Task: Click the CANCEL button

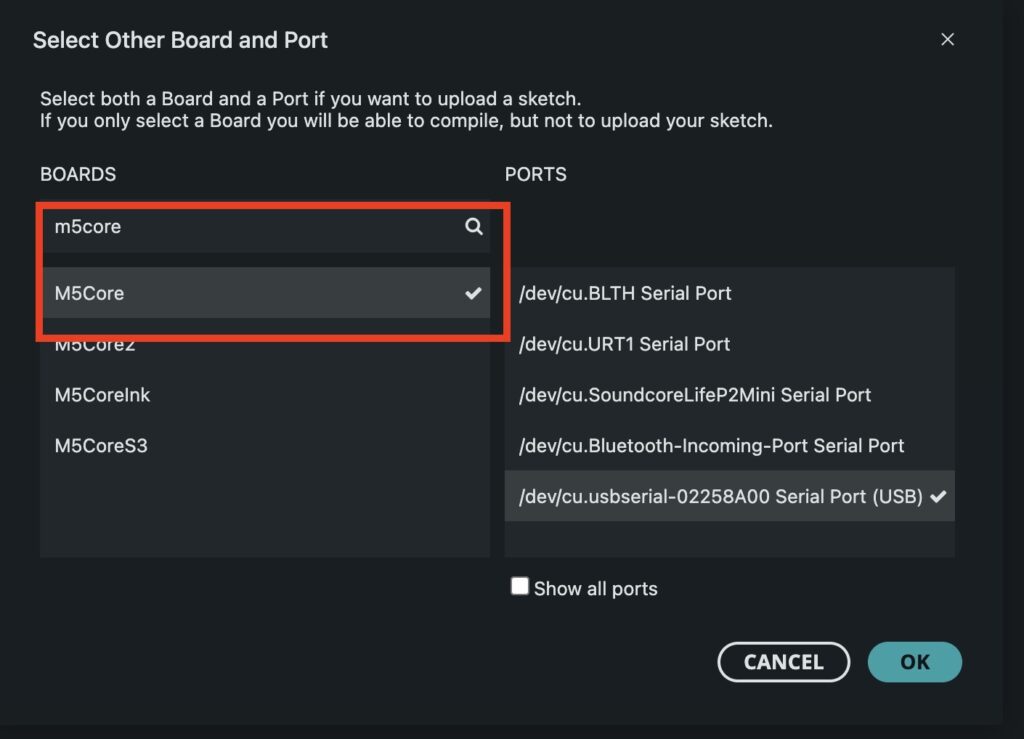Action: [784, 662]
